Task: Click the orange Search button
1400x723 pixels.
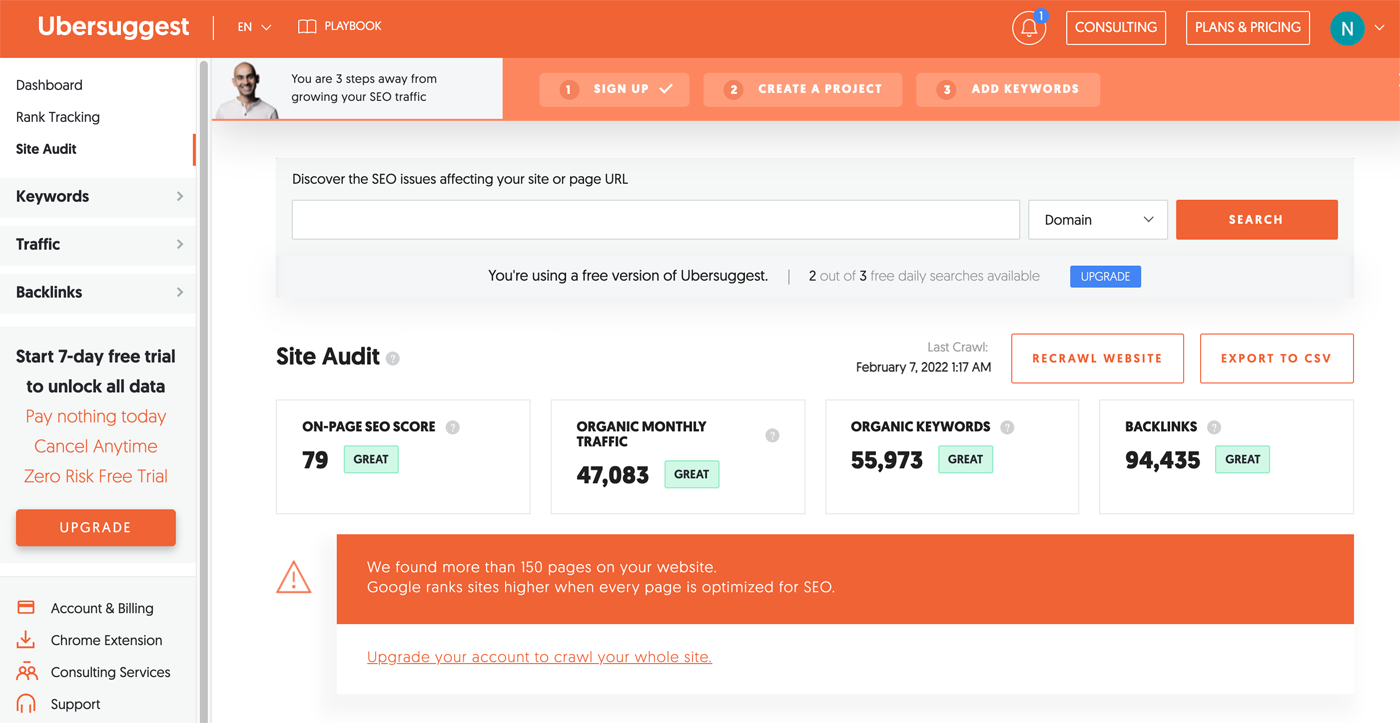Action: pyautogui.click(x=1256, y=220)
